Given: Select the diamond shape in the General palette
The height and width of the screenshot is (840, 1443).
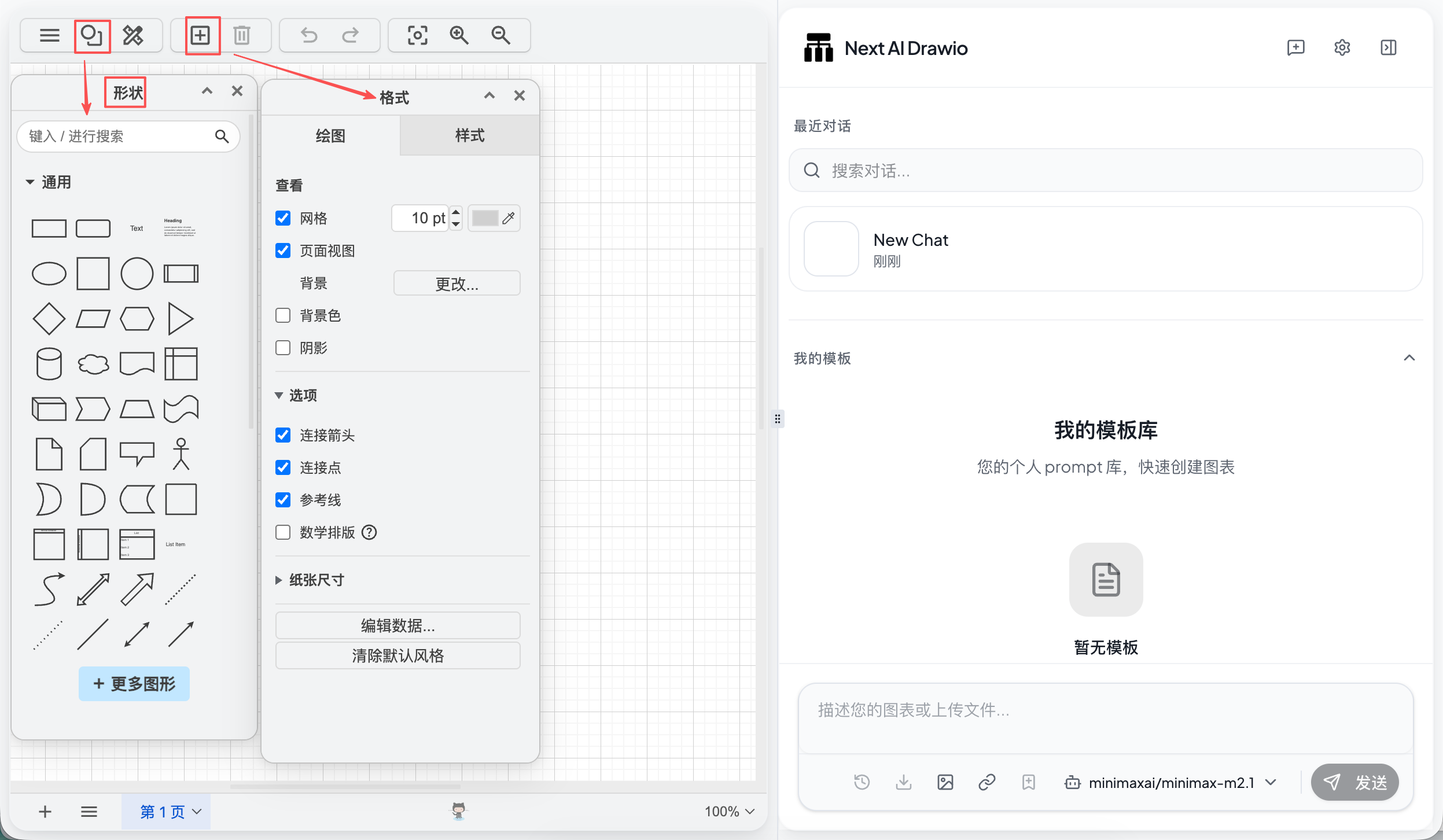Looking at the screenshot, I should click(x=49, y=319).
